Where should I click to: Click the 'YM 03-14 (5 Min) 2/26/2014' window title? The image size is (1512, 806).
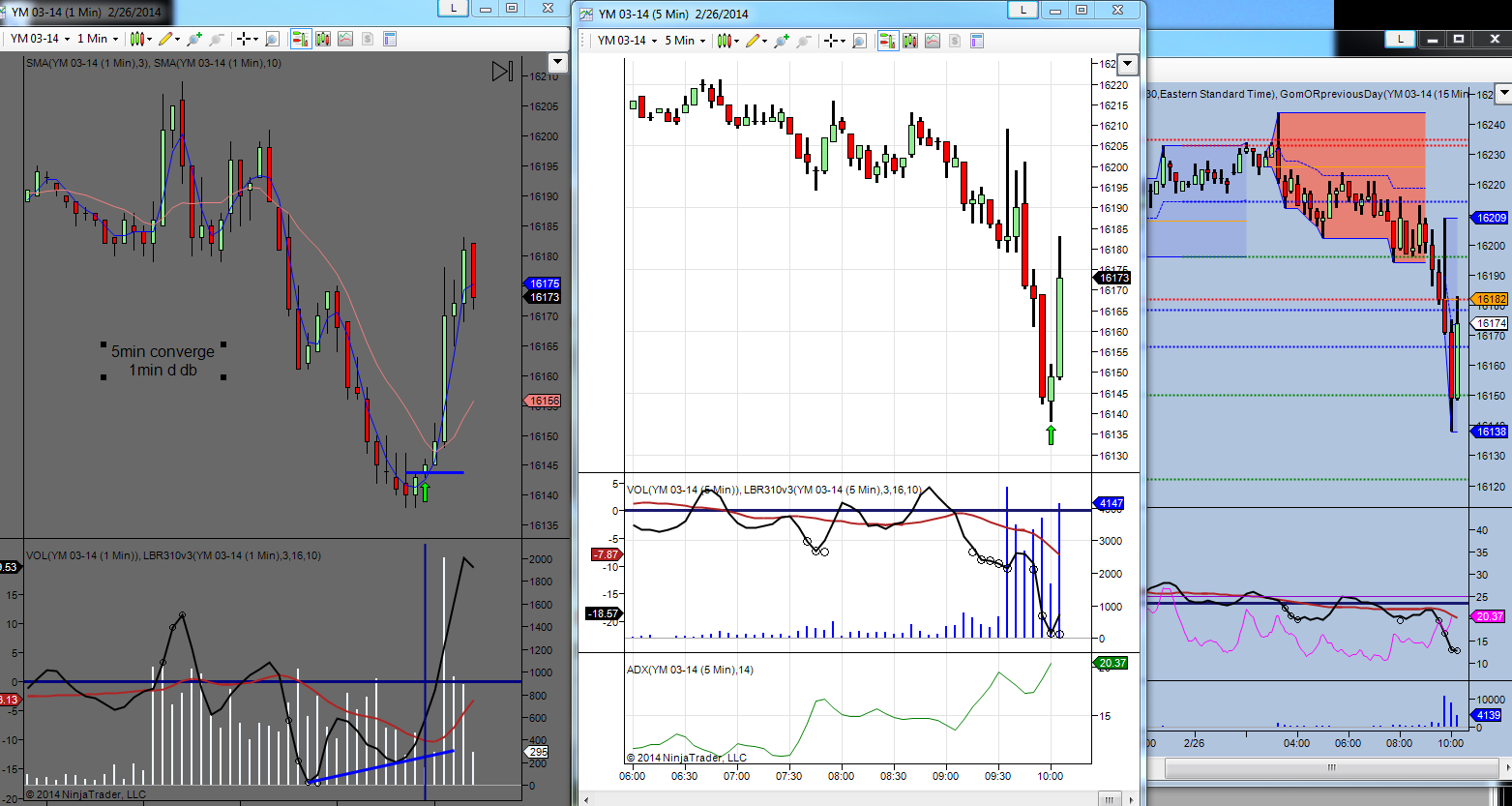tap(673, 14)
